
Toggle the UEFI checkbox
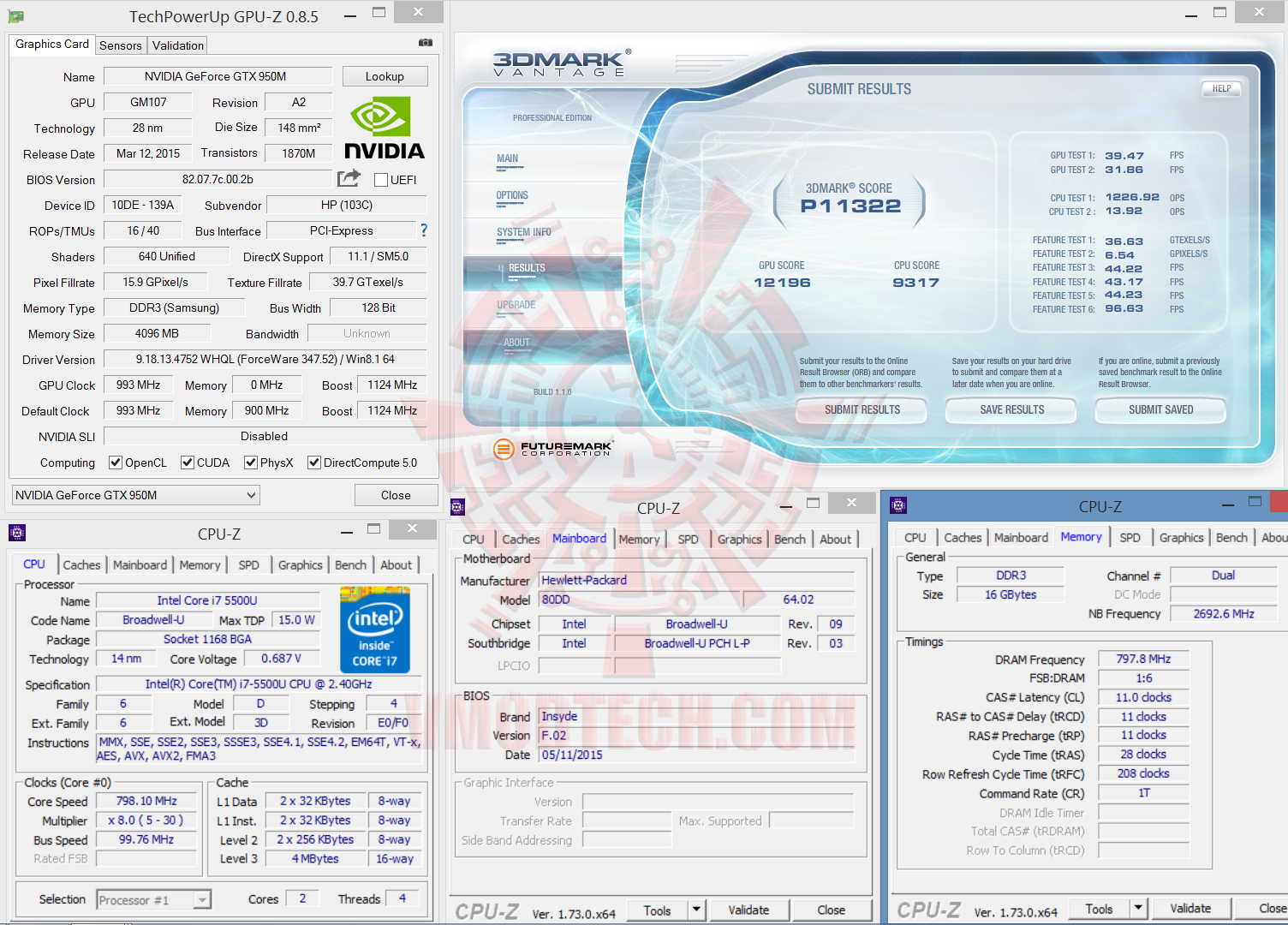pyautogui.click(x=382, y=180)
